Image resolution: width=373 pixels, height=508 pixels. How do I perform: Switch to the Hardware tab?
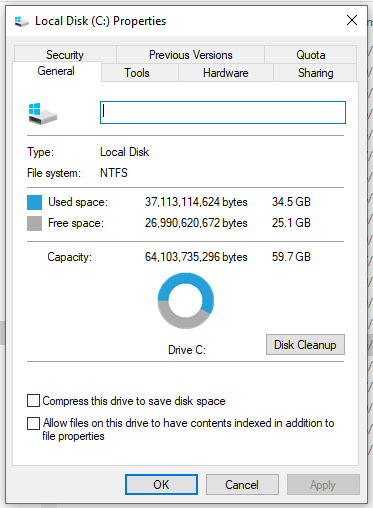[x=226, y=73]
